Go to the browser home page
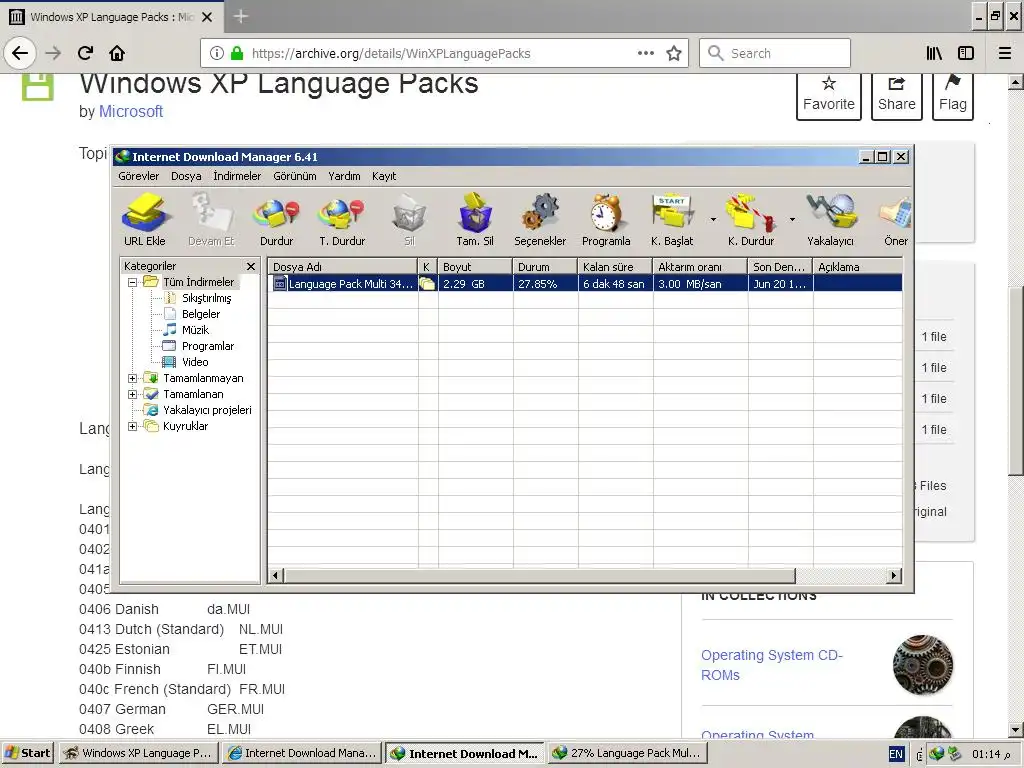 tap(117, 53)
